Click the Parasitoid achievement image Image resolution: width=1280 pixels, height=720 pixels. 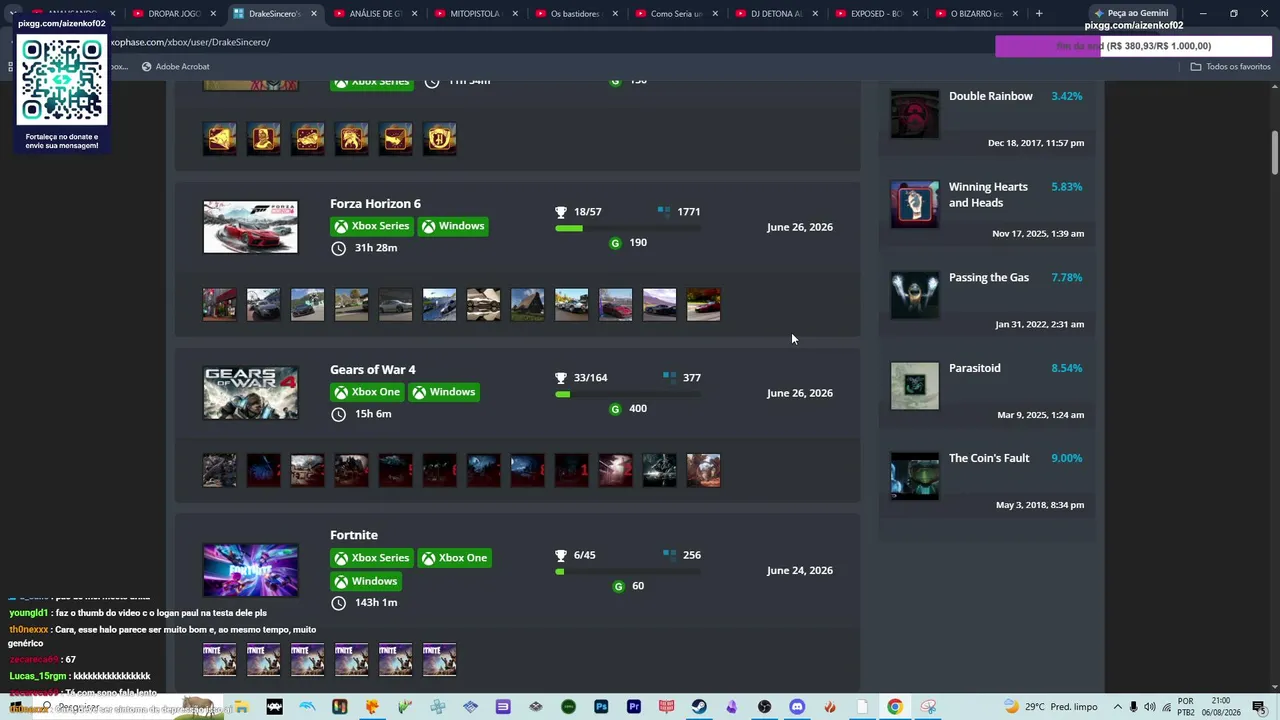click(x=915, y=386)
